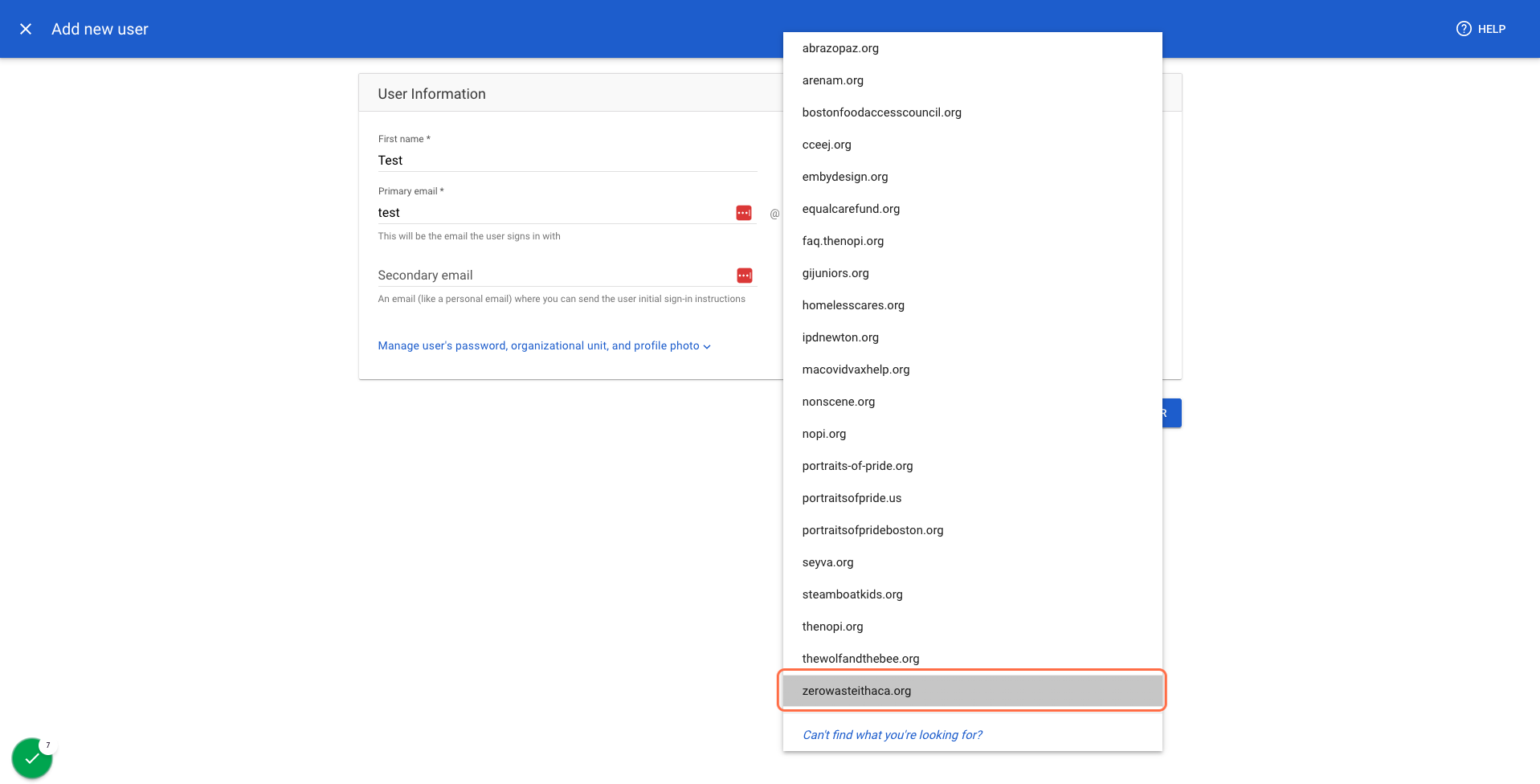Click the First name input field
The height and width of the screenshot is (784, 1540).
coord(567,161)
